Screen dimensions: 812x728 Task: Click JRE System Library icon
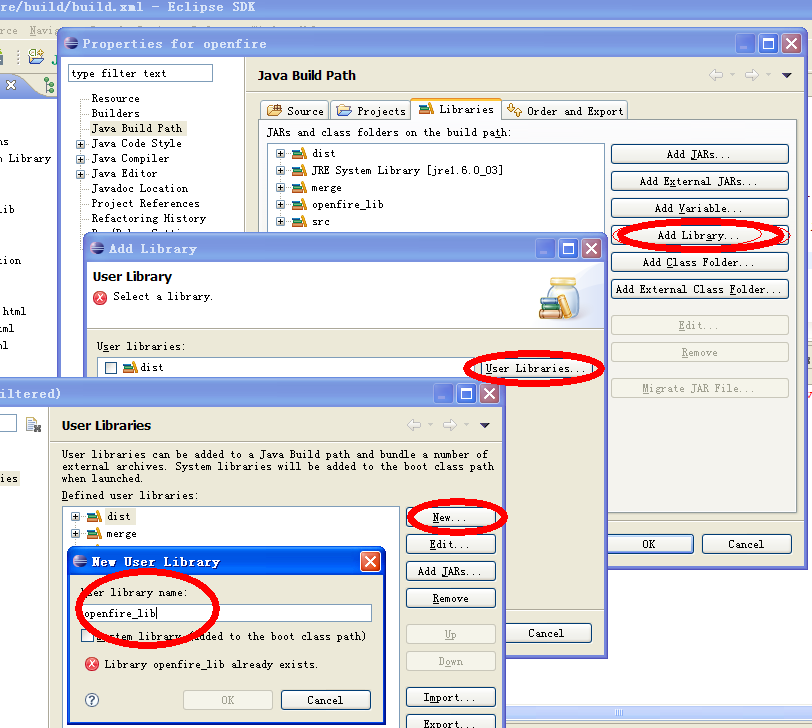pyautogui.click(x=299, y=170)
